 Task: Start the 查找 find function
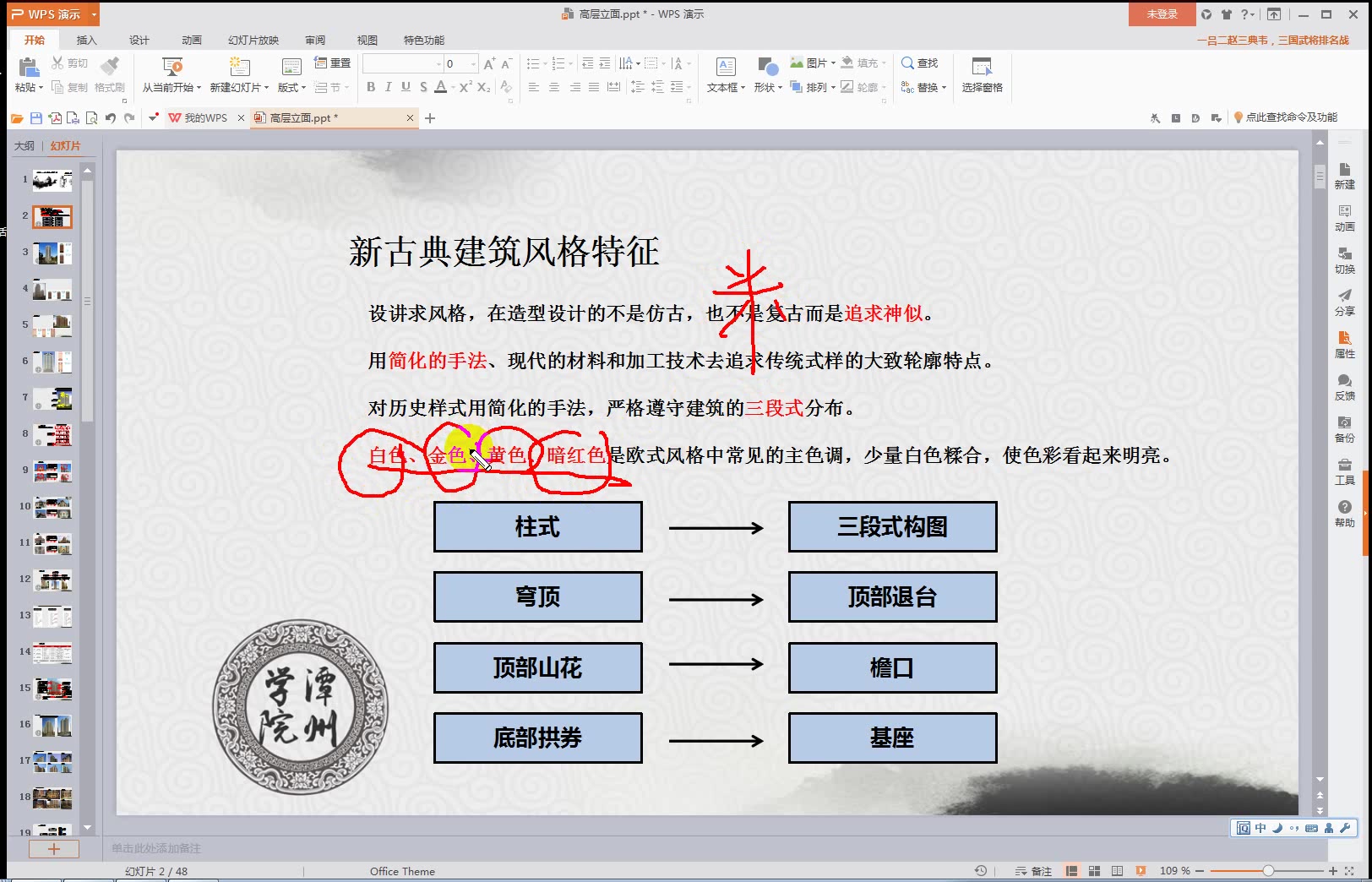pyautogui.click(x=921, y=63)
